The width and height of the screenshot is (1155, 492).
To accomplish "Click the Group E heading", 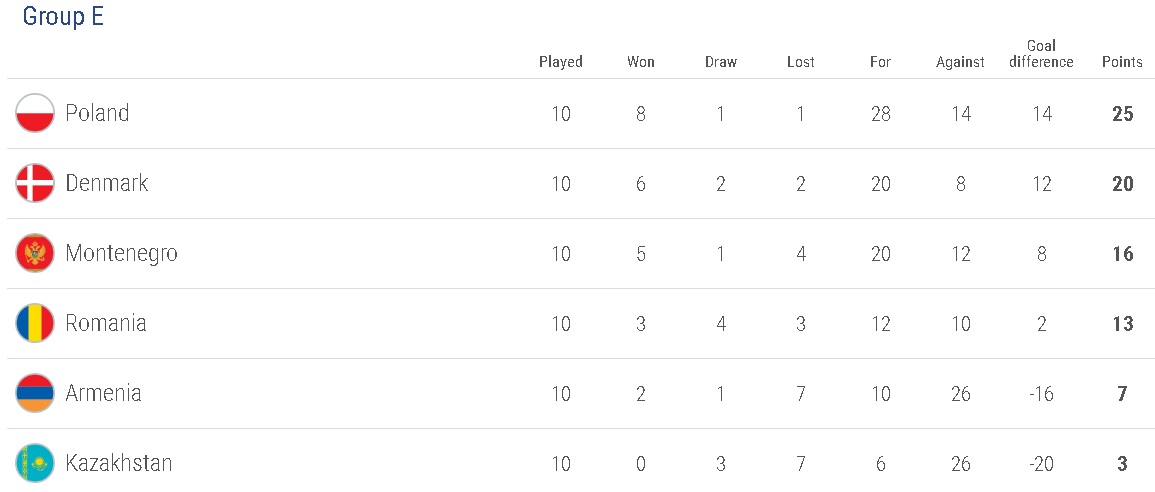I will coord(63,17).
